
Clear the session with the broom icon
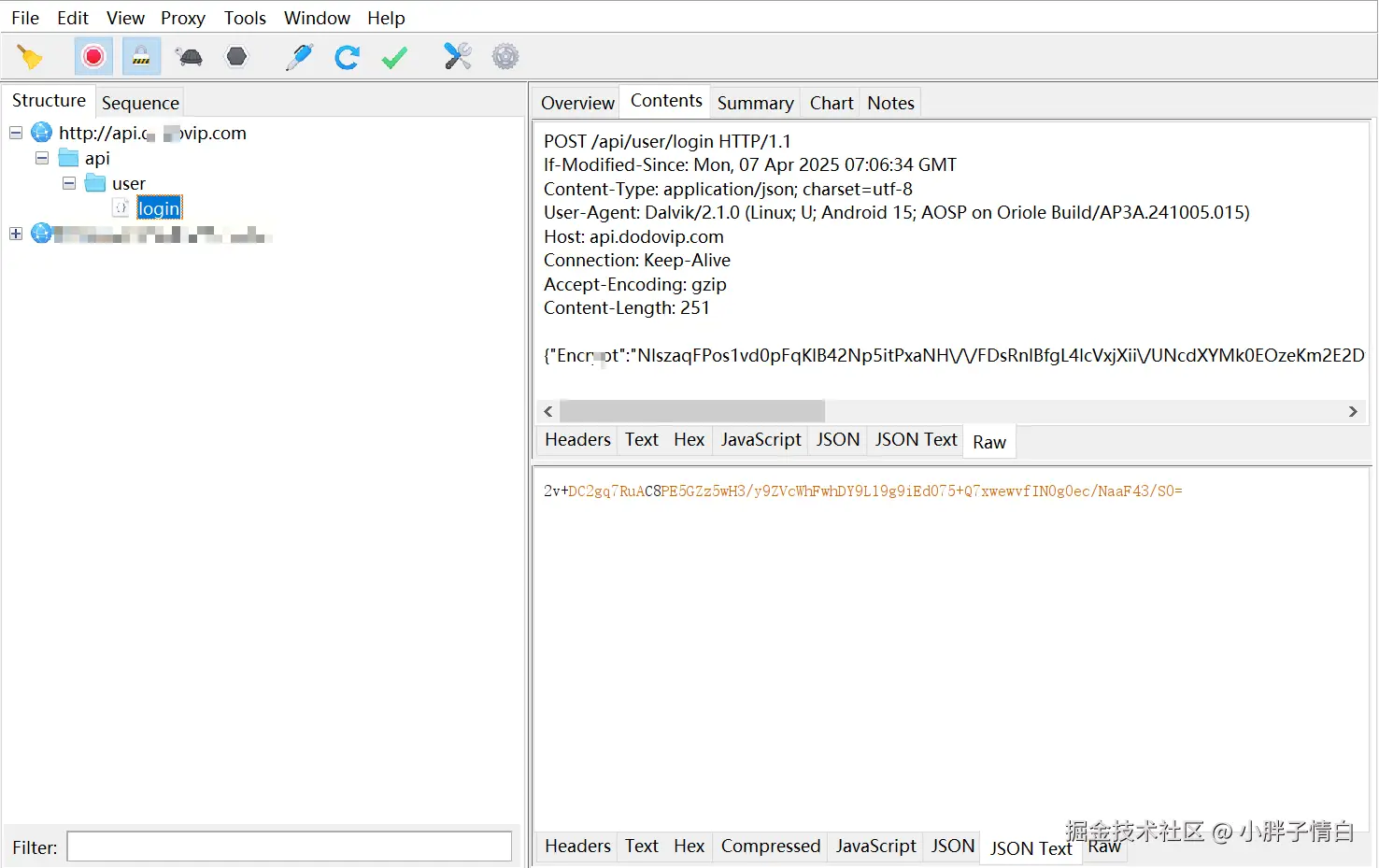[x=30, y=57]
